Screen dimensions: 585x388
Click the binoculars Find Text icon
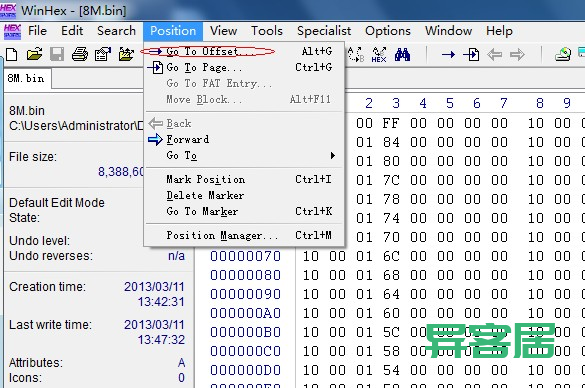pyautogui.click(x=403, y=54)
